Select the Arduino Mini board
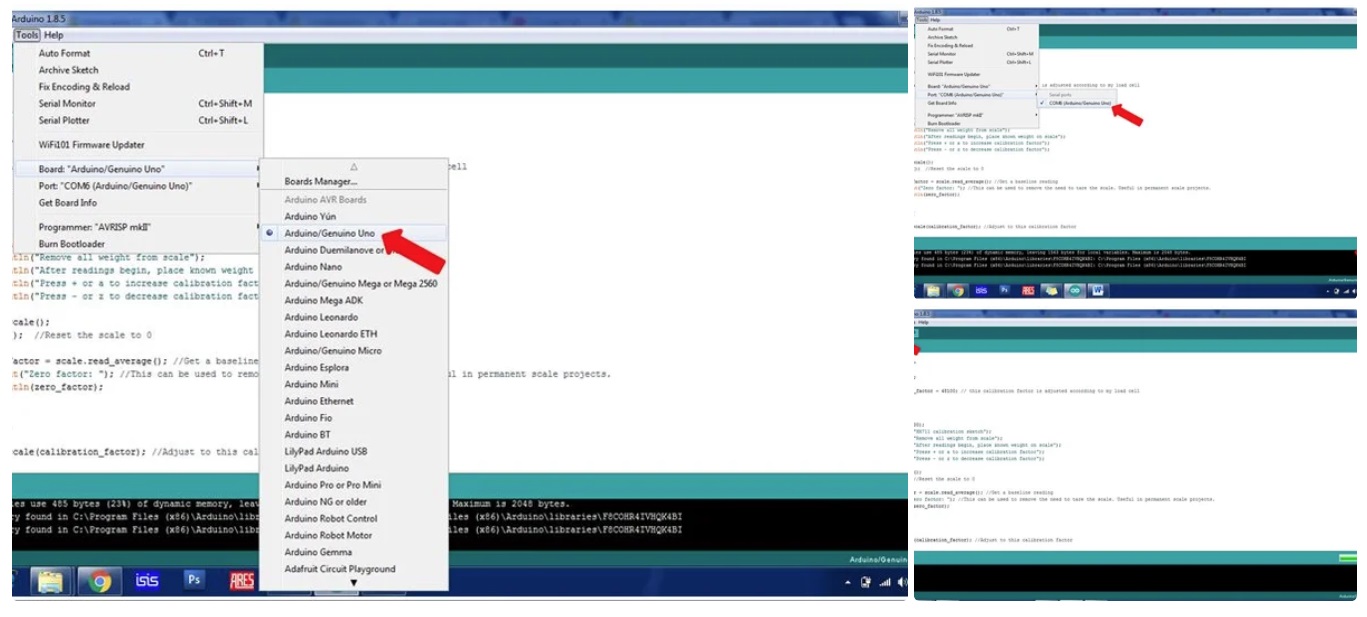The height and width of the screenshot is (617, 1367). 354,384
